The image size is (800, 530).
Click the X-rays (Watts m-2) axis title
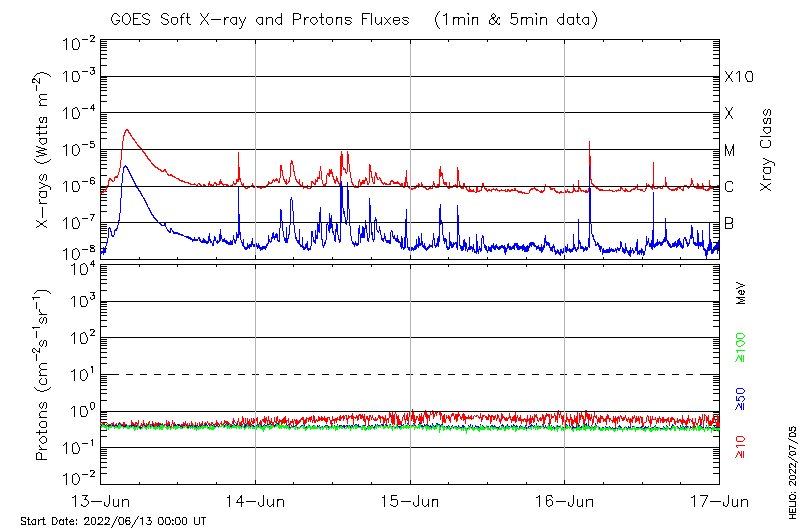point(43,150)
